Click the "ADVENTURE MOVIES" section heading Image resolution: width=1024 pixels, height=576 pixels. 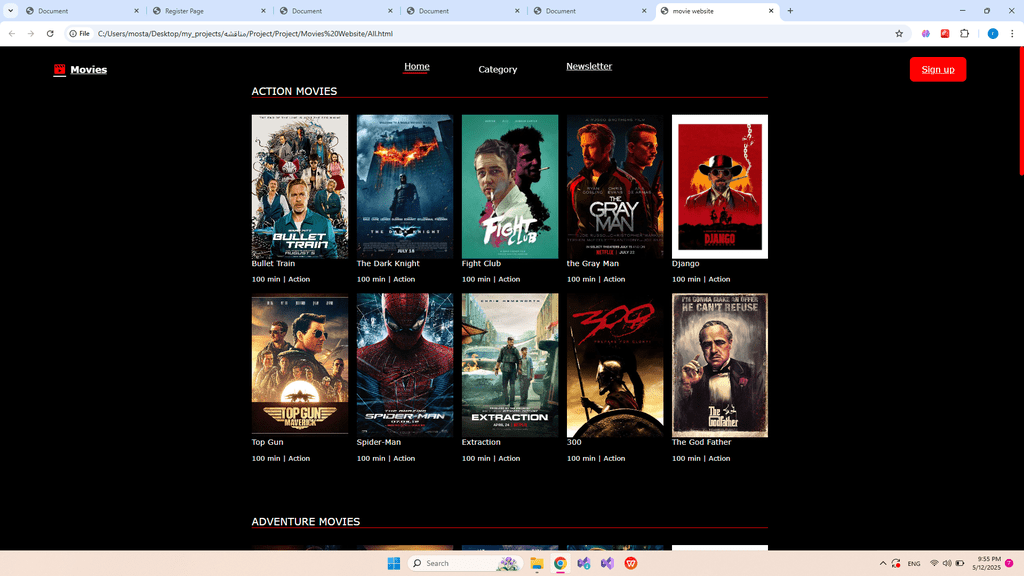[306, 522]
